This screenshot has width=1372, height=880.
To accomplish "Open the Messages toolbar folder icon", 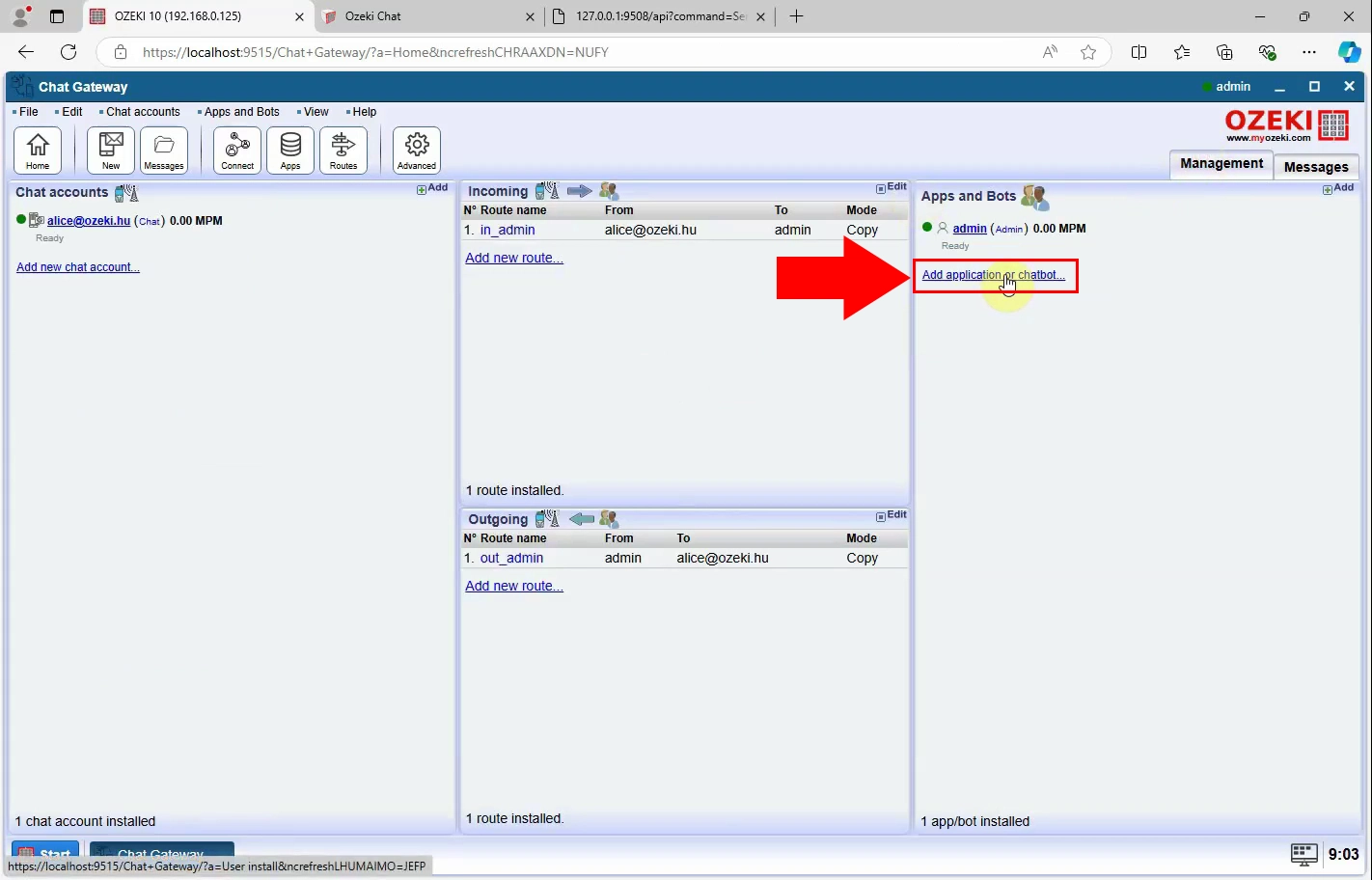I will 164,151.
